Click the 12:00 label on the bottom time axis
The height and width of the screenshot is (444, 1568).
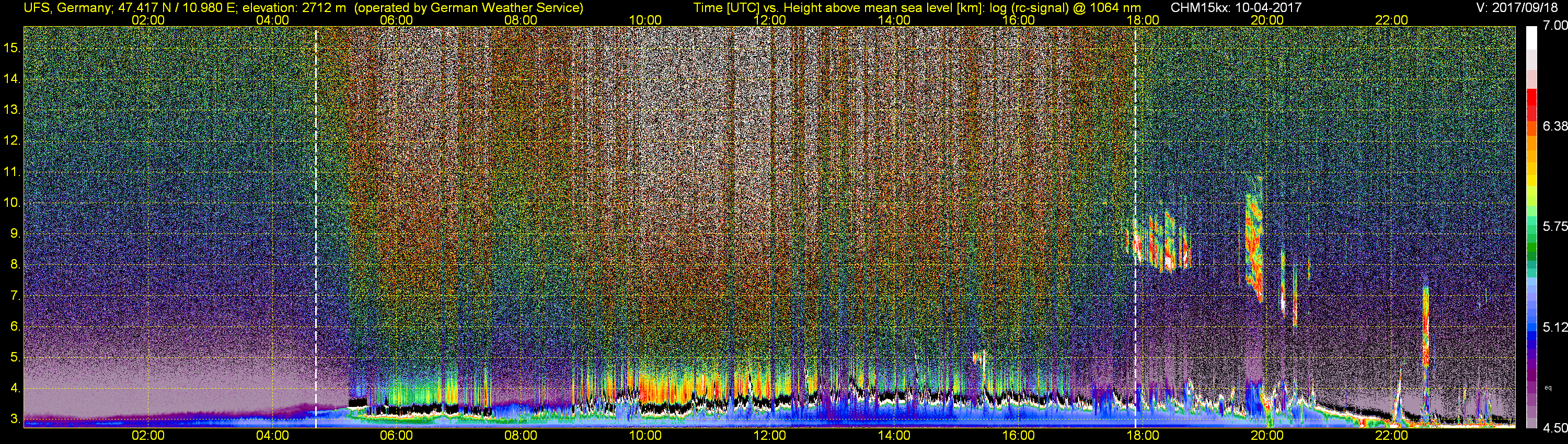pyautogui.click(x=769, y=436)
